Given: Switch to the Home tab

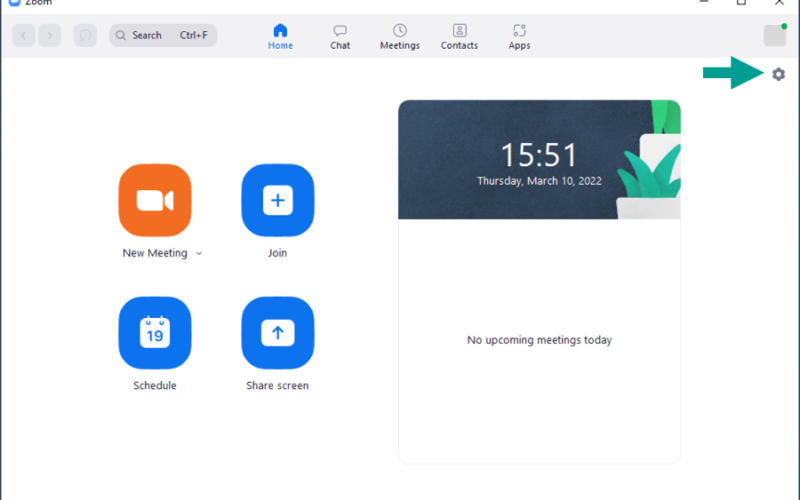Looking at the screenshot, I should [281, 37].
